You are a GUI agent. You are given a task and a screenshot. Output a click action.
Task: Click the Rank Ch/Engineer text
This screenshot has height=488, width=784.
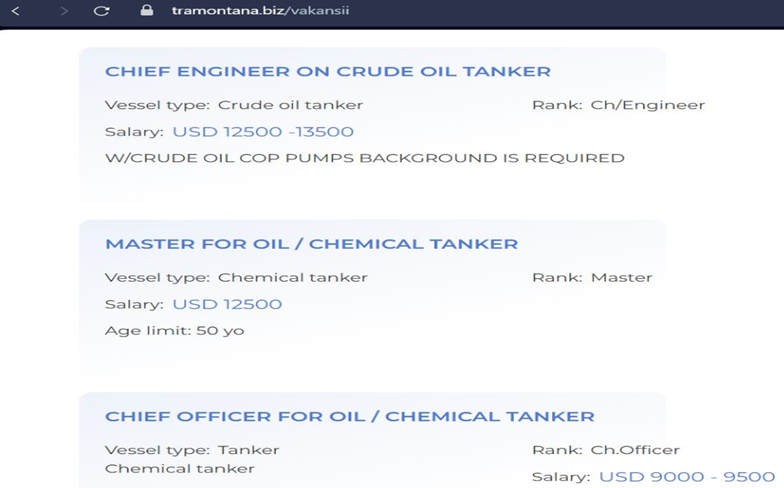tap(618, 105)
